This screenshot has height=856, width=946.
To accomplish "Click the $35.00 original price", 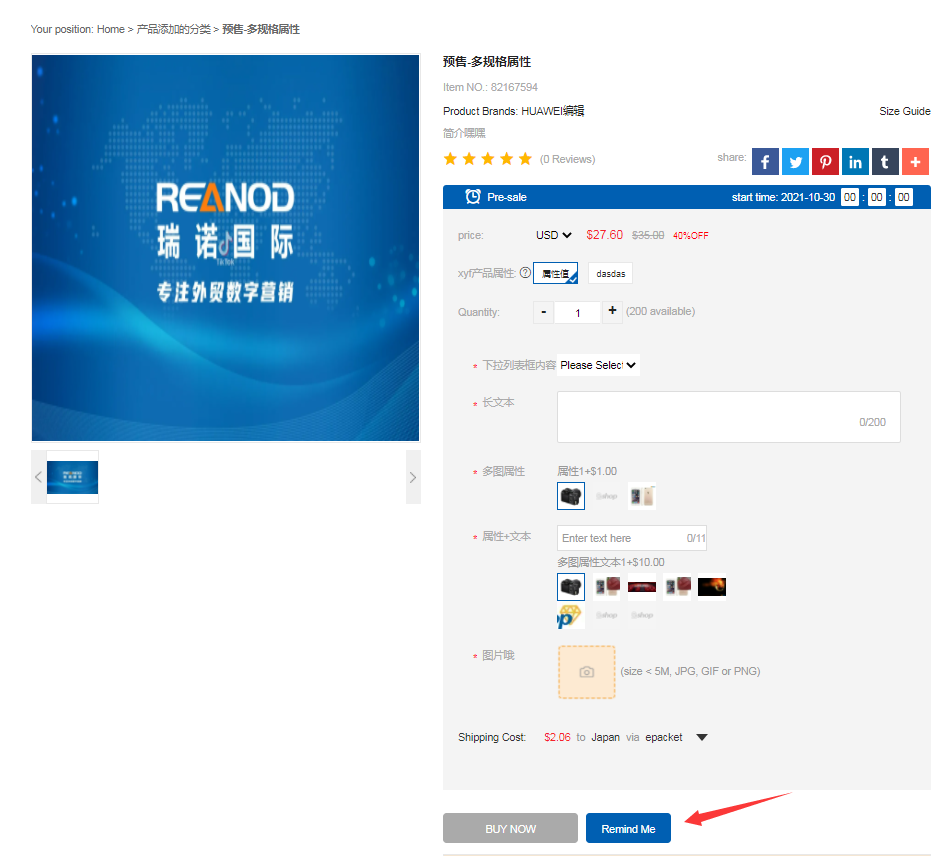I will click(648, 235).
